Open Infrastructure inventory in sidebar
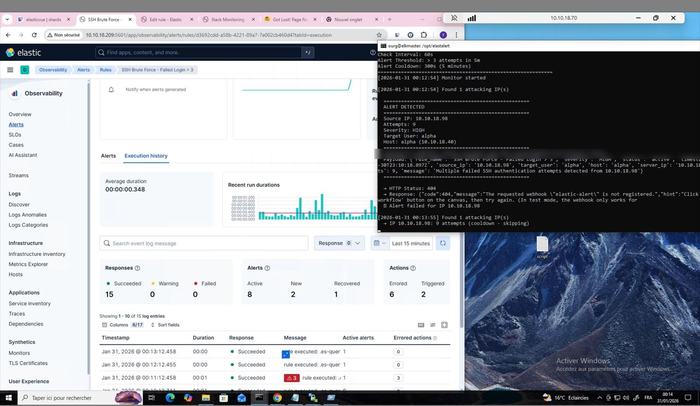 point(37,254)
